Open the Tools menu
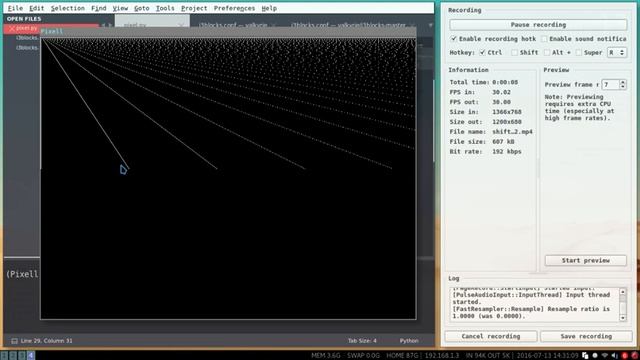This screenshot has height=360, width=640. click(165, 8)
